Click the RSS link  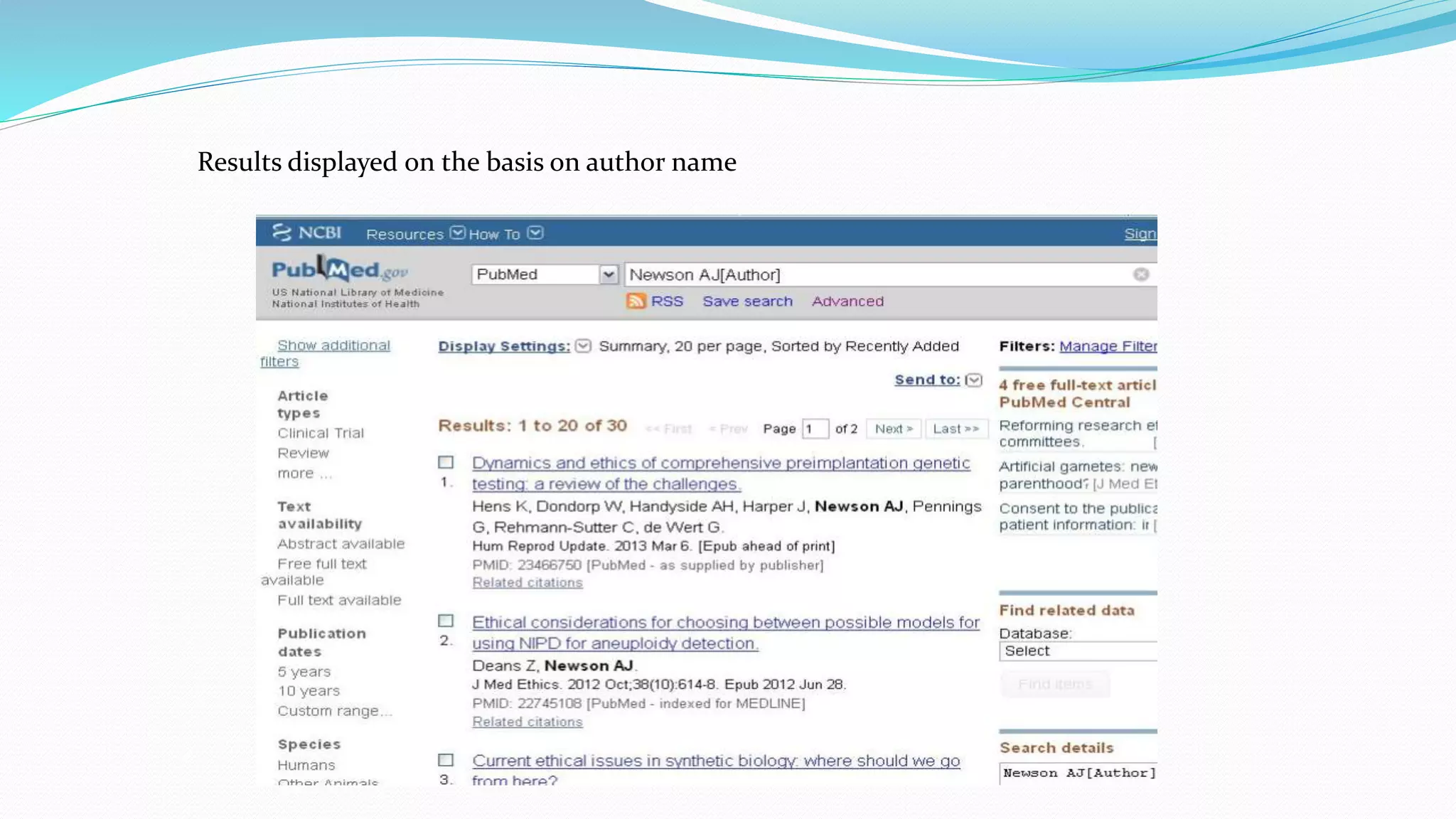667,301
